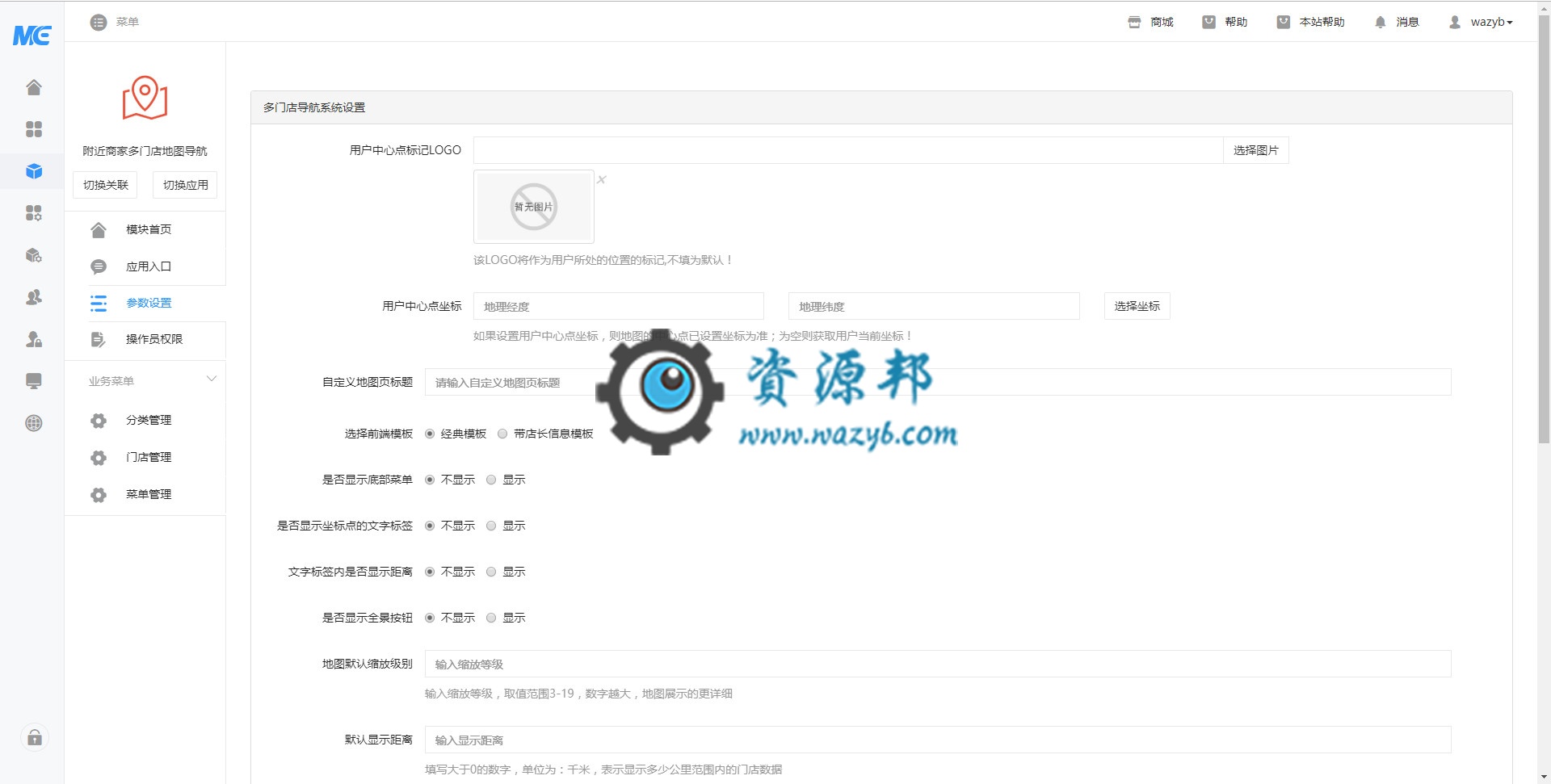Set 是否显示底部菜单 to 显示

pos(491,480)
